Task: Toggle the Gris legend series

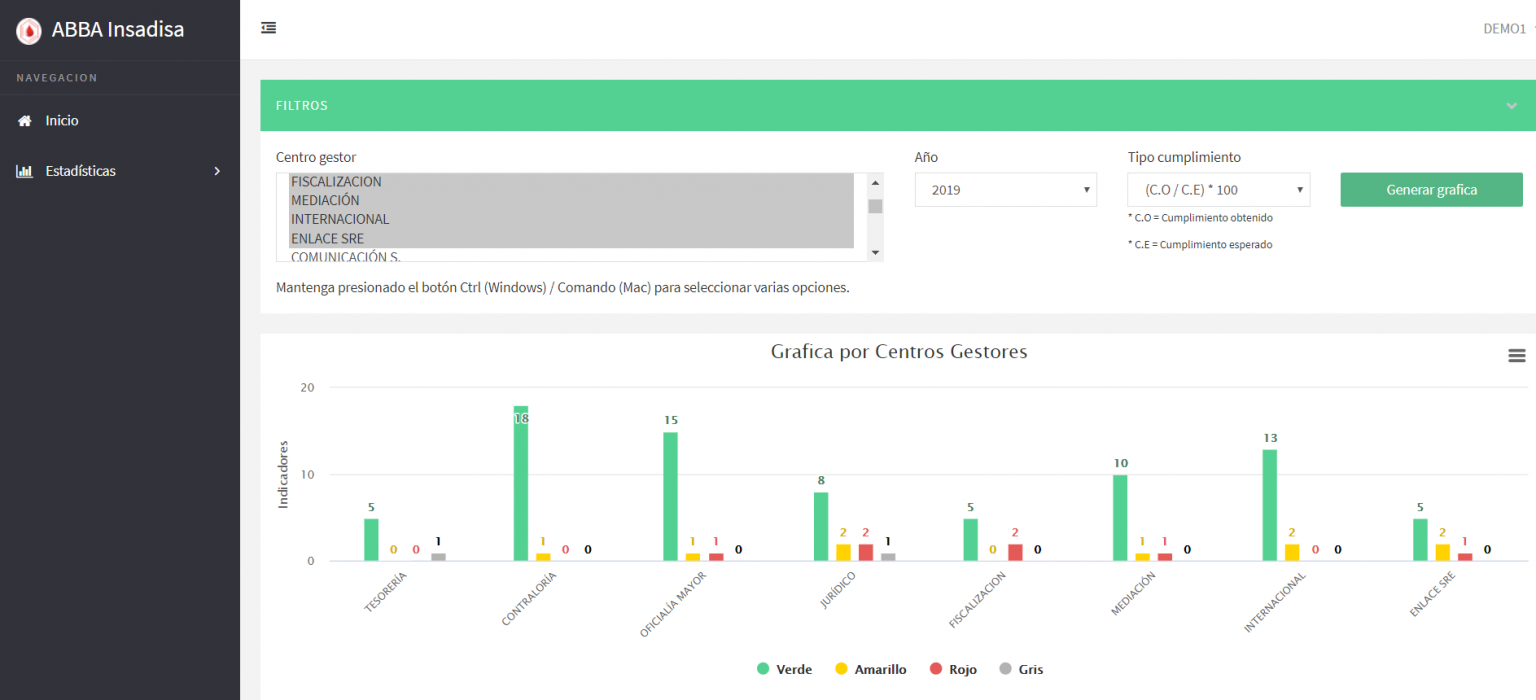Action: (x=1021, y=669)
